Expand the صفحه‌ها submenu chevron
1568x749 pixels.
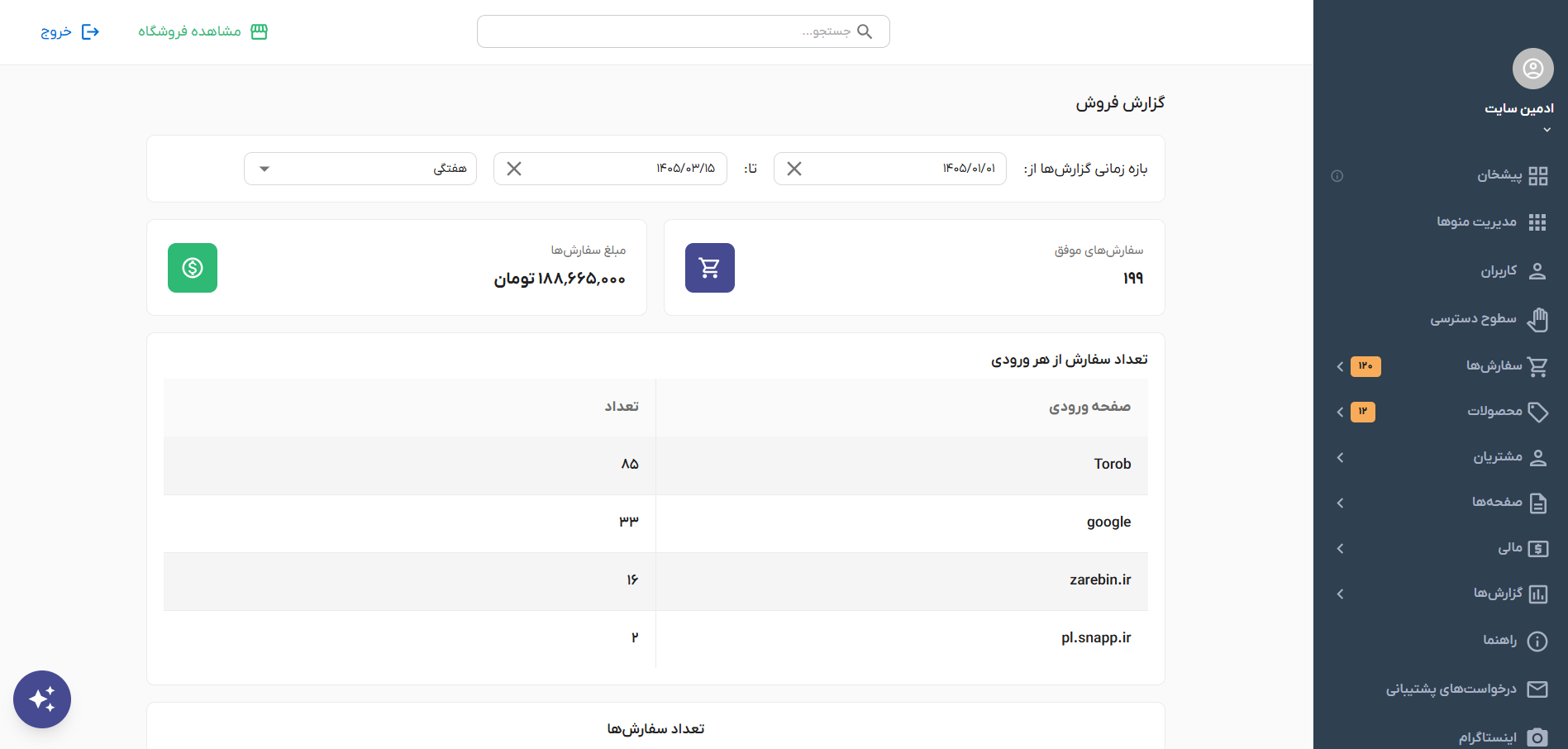[x=1340, y=503]
